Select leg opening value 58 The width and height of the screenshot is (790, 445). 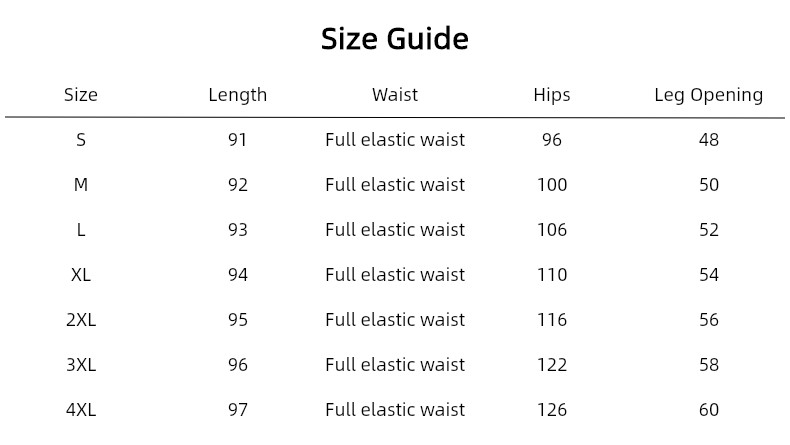click(708, 364)
